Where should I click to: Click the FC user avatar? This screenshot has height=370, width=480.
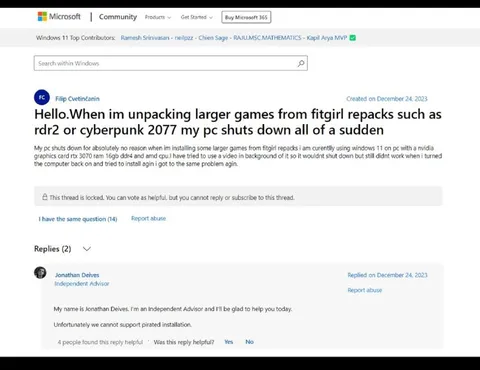point(42,97)
